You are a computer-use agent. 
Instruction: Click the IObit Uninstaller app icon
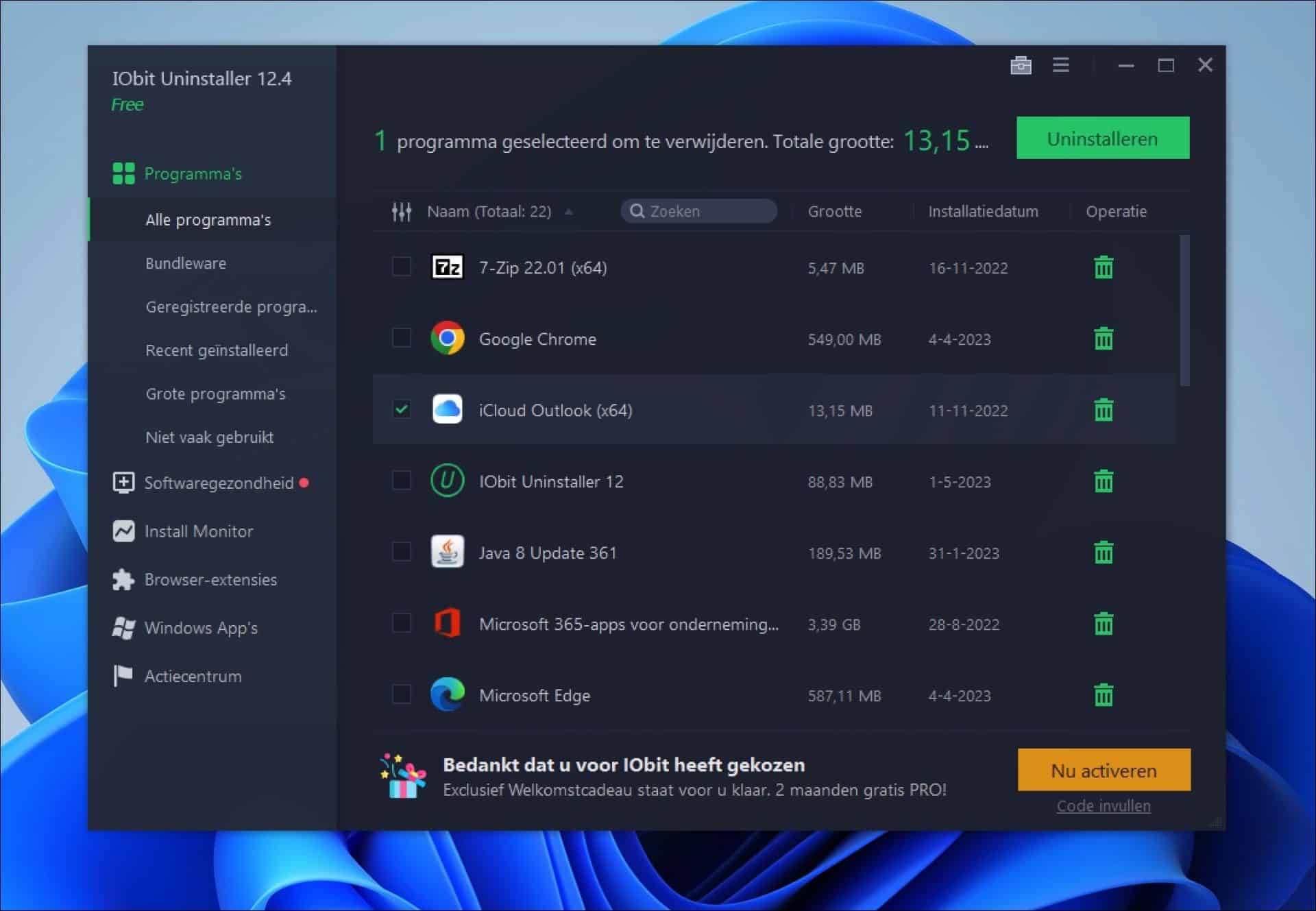pyautogui.click(x=448, y=481)
